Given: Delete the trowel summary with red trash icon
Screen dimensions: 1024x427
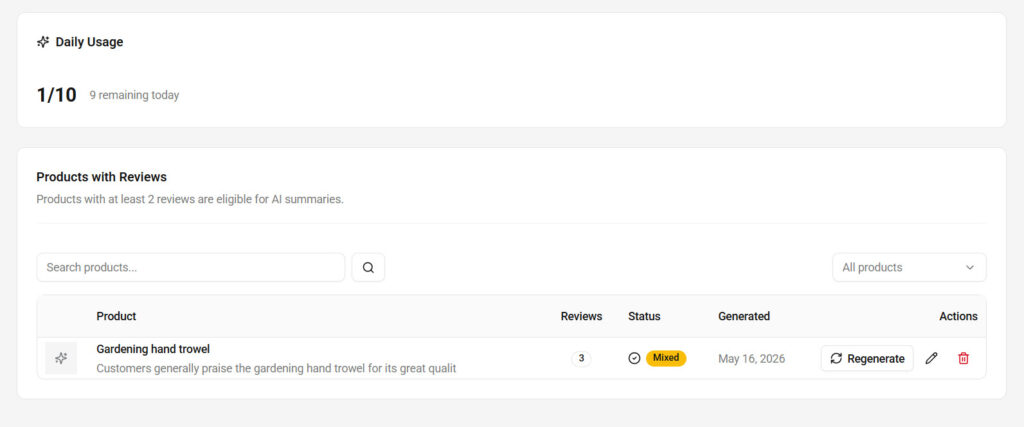Looking at the screenshot, I should pos(963,358).
